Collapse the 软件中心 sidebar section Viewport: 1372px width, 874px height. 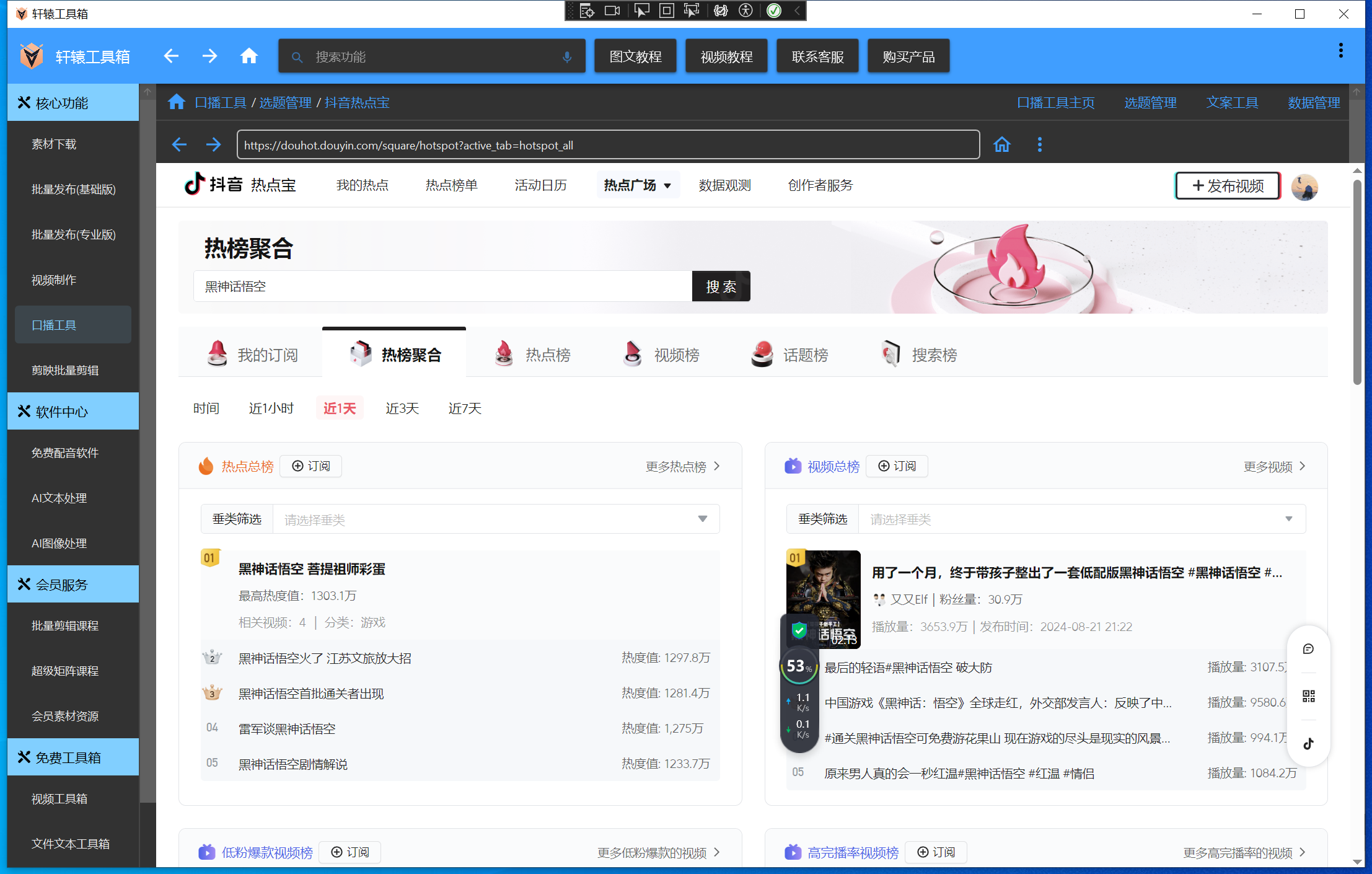tap(73, 412)
